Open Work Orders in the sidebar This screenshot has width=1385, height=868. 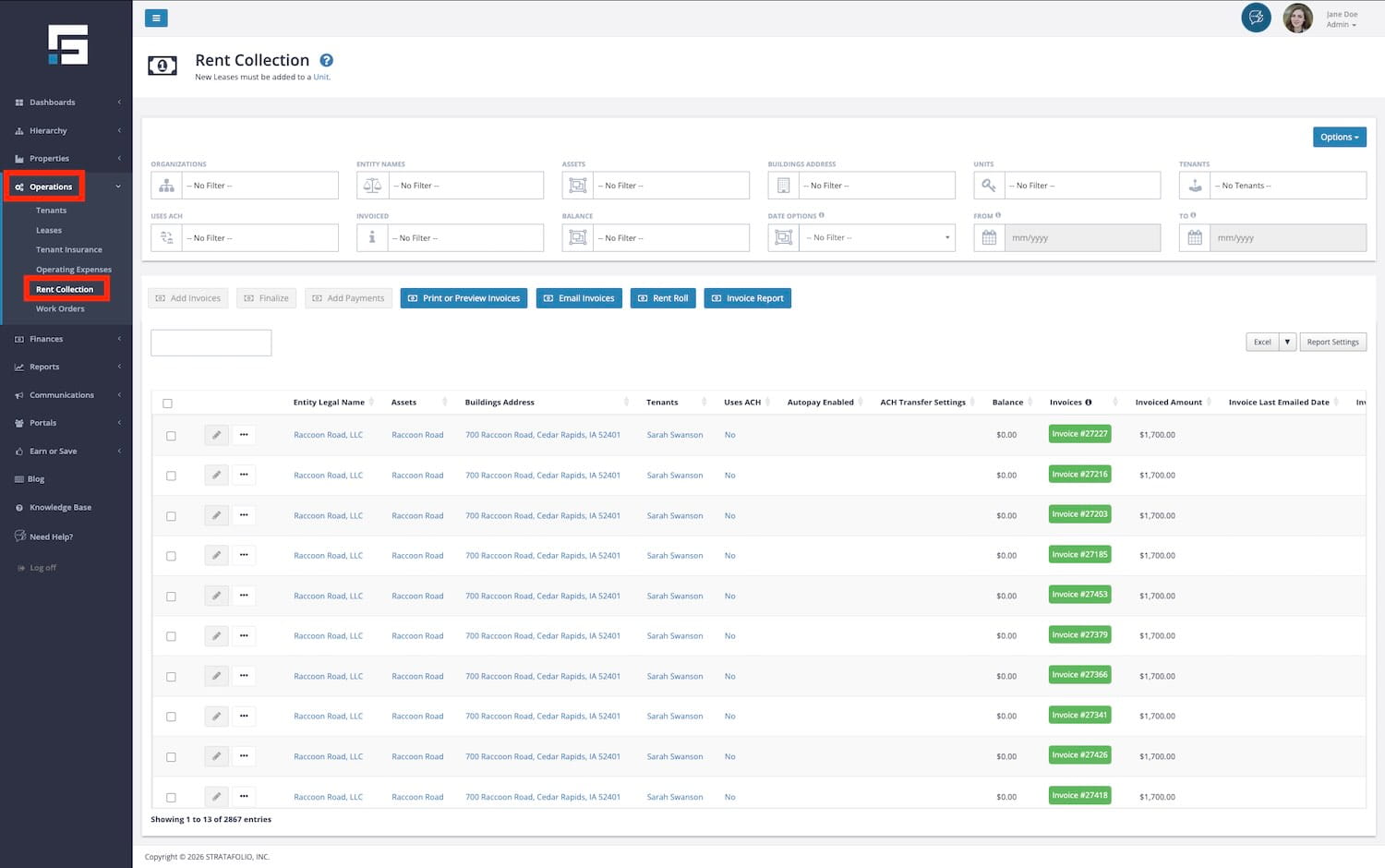[x=60, y=309]
